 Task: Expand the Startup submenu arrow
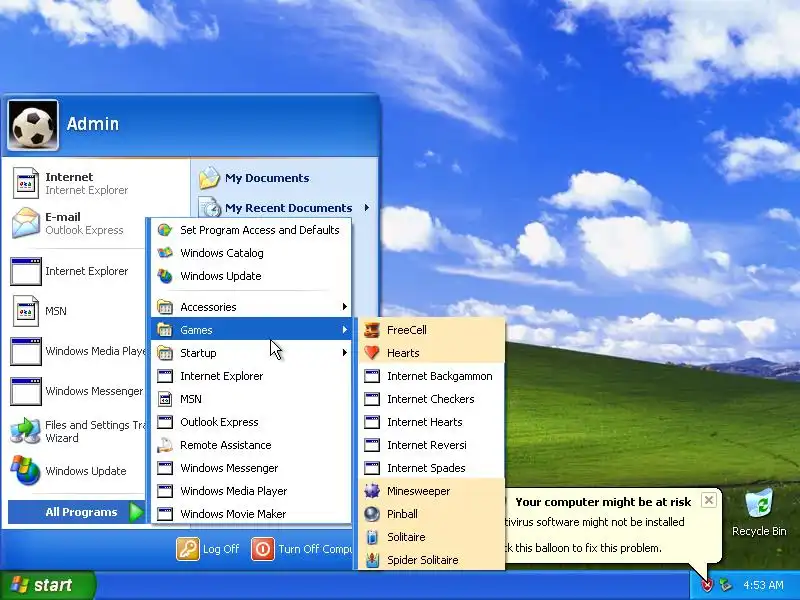pyautogui.click(x=345, y=353)
